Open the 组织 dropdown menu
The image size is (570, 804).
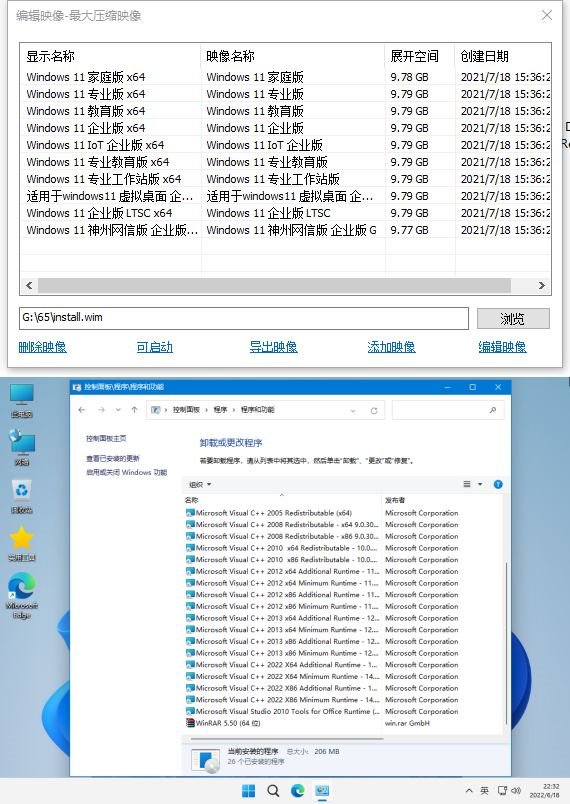pos(200,484)
